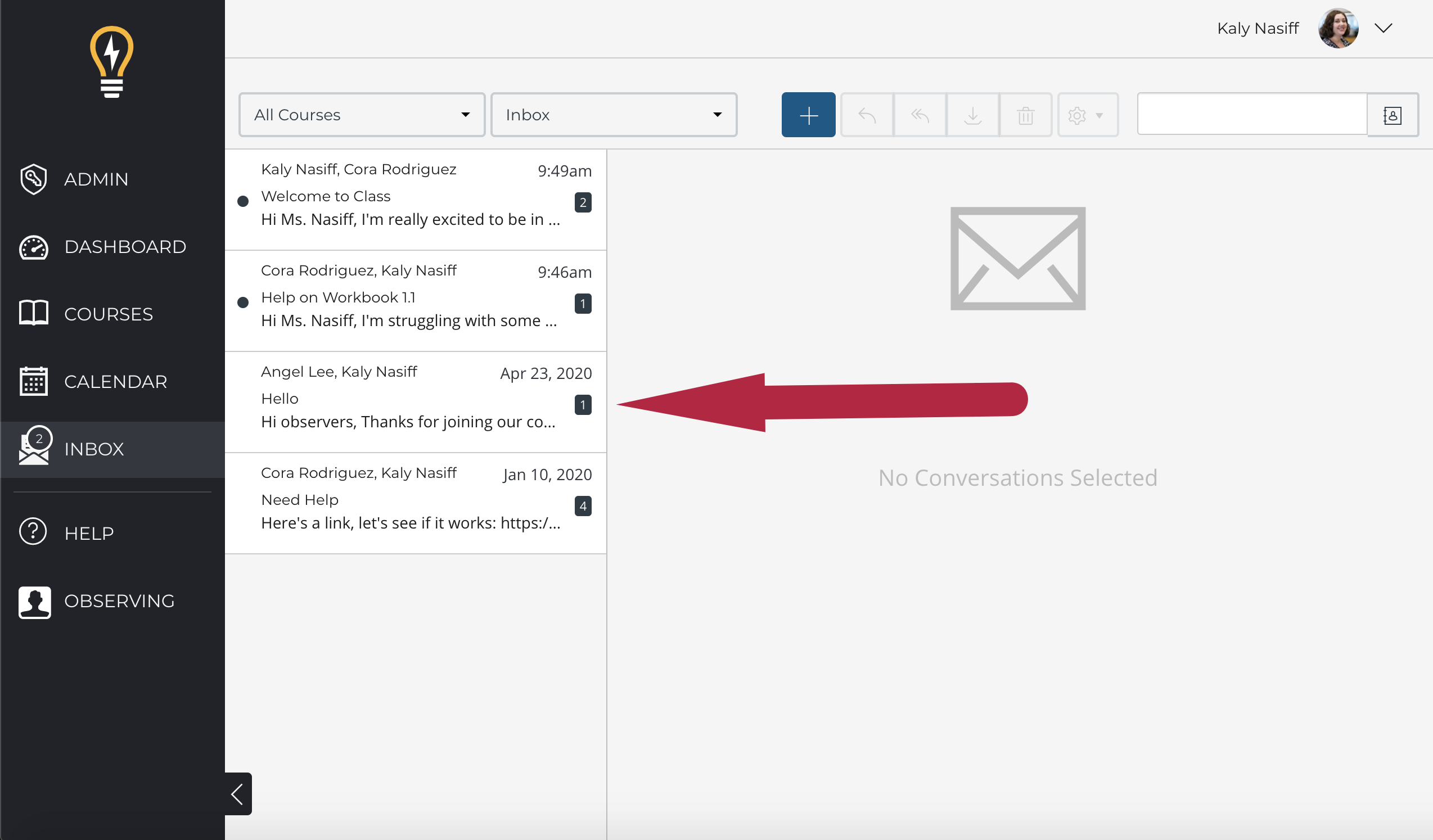Open Kaly Nasiff profile avatar
1433x840 pixels.
[x=1338, y=29]
